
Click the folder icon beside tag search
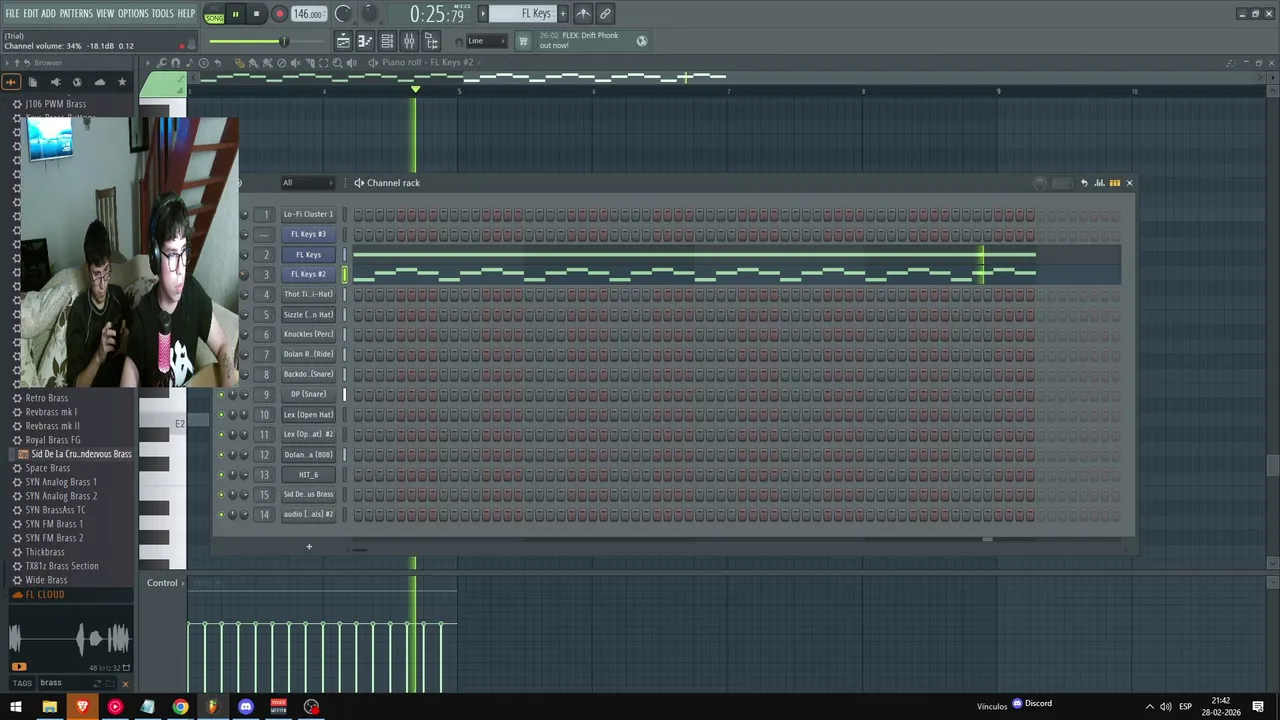111,683
